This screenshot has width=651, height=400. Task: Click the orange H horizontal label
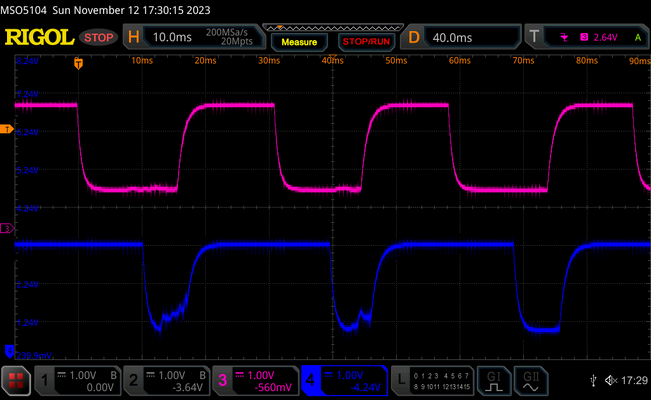point(134,37)
